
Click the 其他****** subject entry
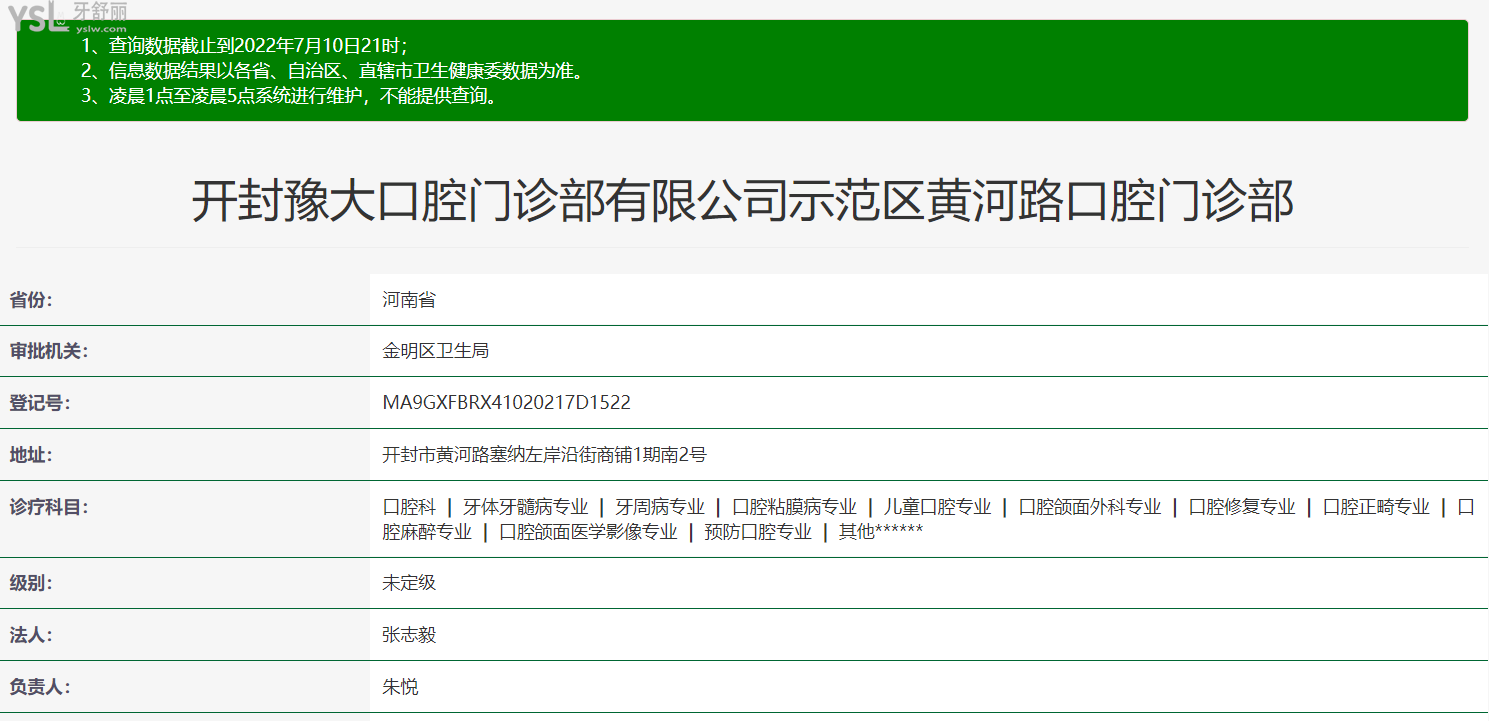point(880,532)
